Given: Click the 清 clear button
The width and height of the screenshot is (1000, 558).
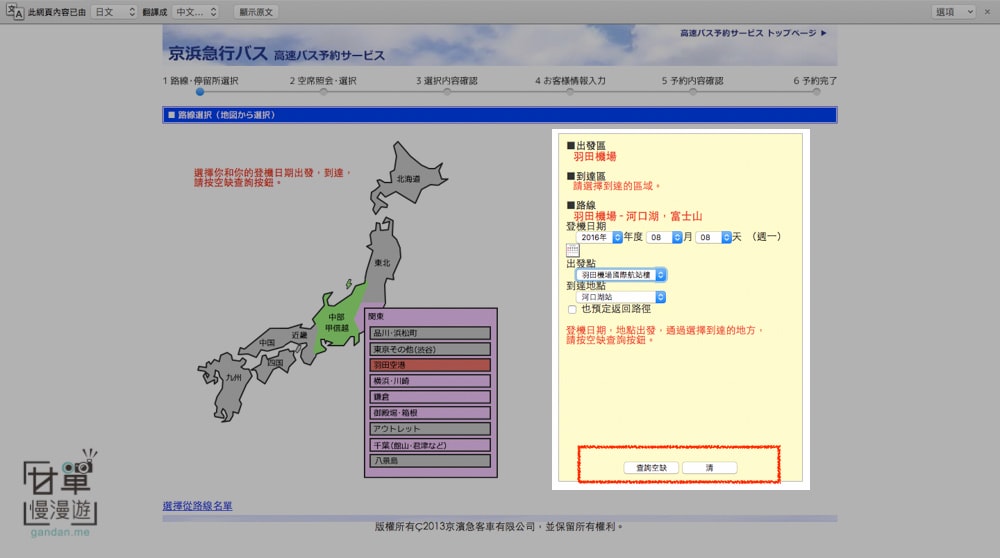Looking at the screenshot, I should [709, 467].
